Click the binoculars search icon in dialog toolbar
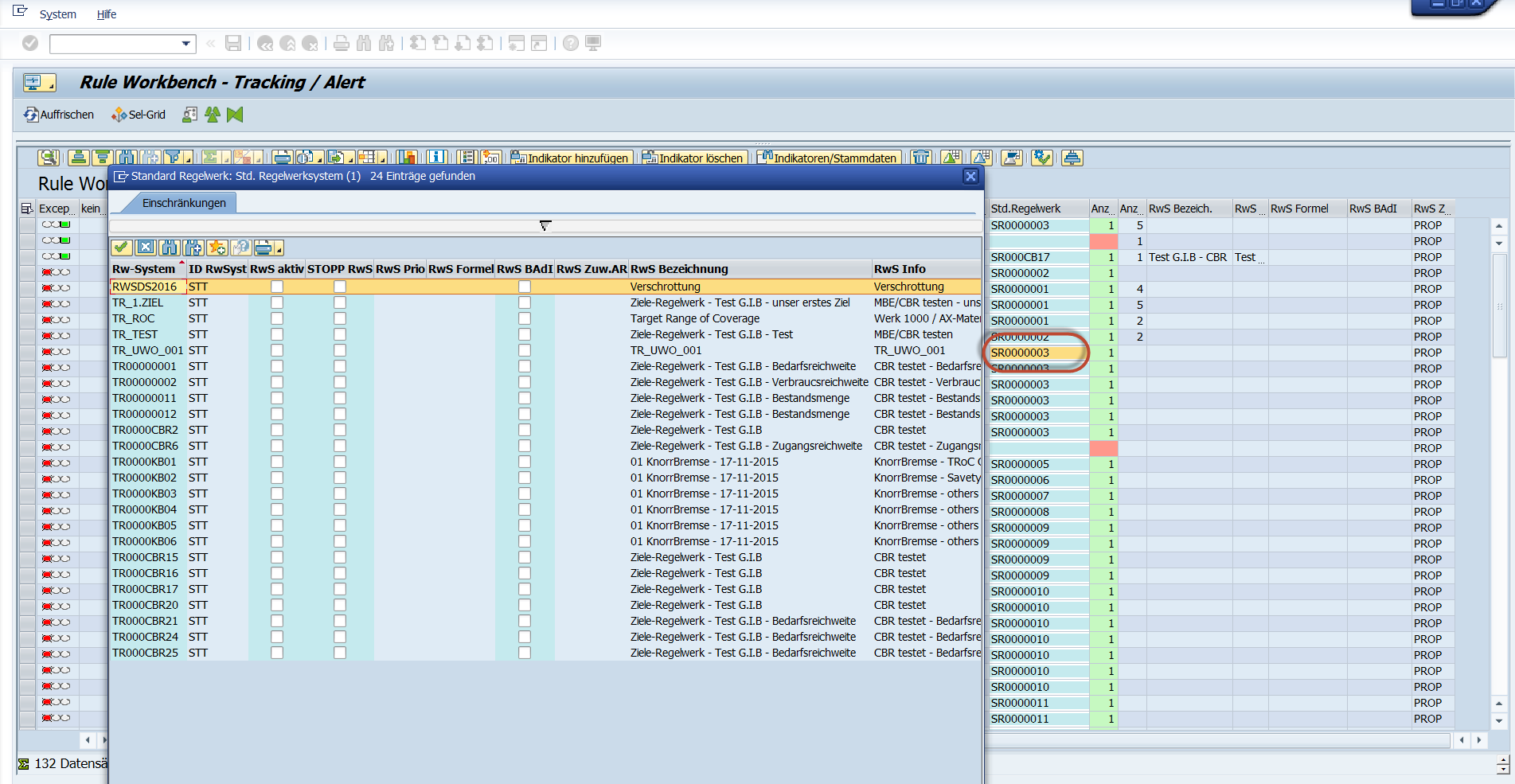Viewport: 1515px width, 784px height. pos(169,248)
